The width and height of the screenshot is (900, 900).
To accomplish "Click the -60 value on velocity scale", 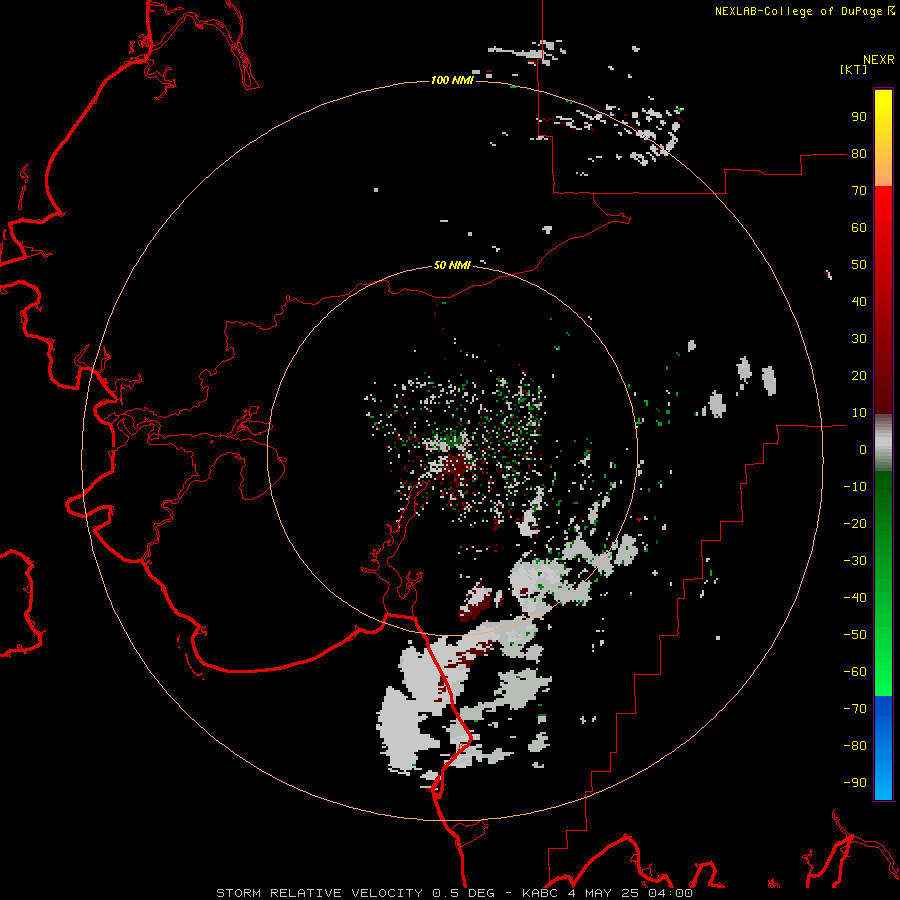I will [855, 672].
